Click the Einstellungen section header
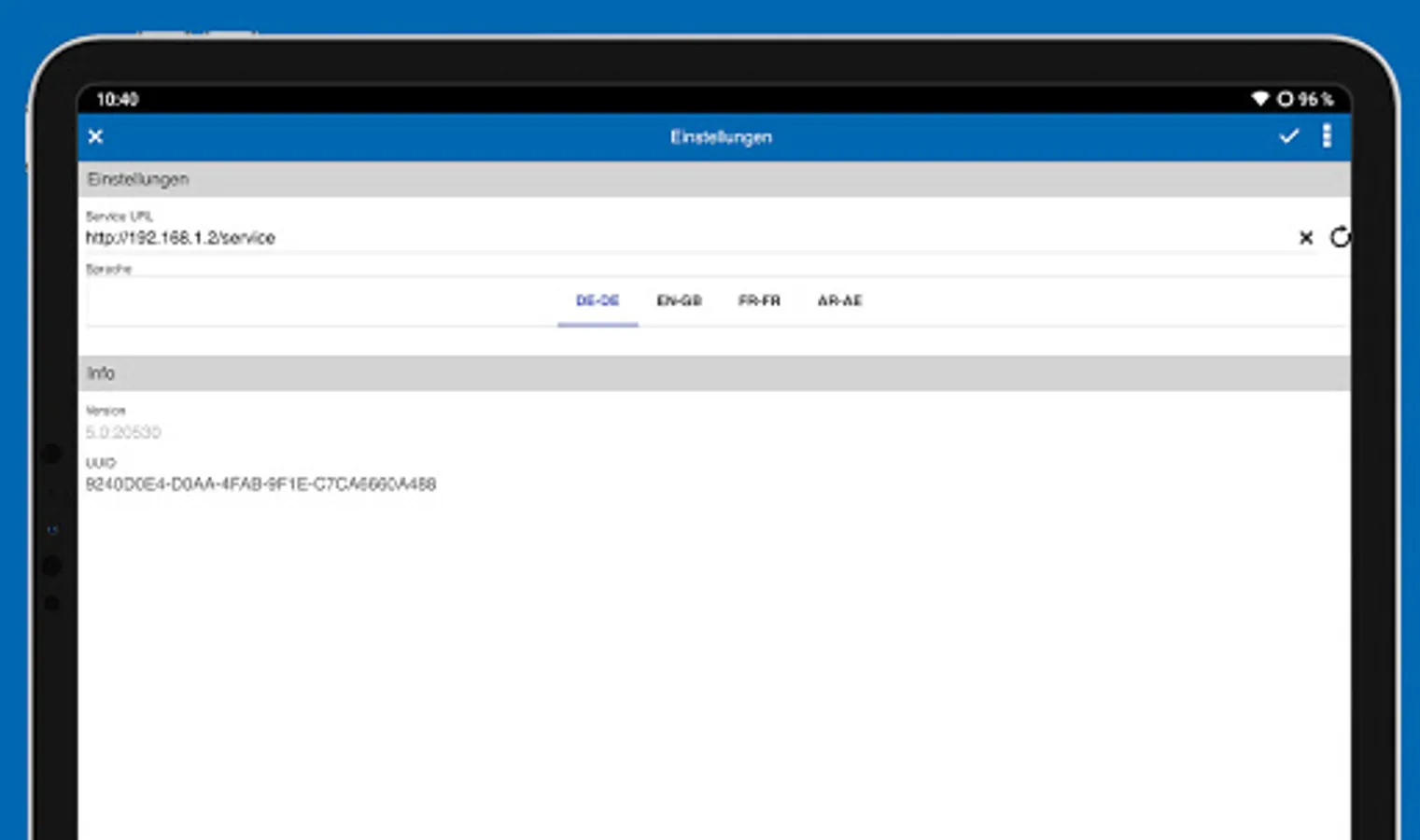The height and width of the screenshot is (840, 1420). (714, 179)
